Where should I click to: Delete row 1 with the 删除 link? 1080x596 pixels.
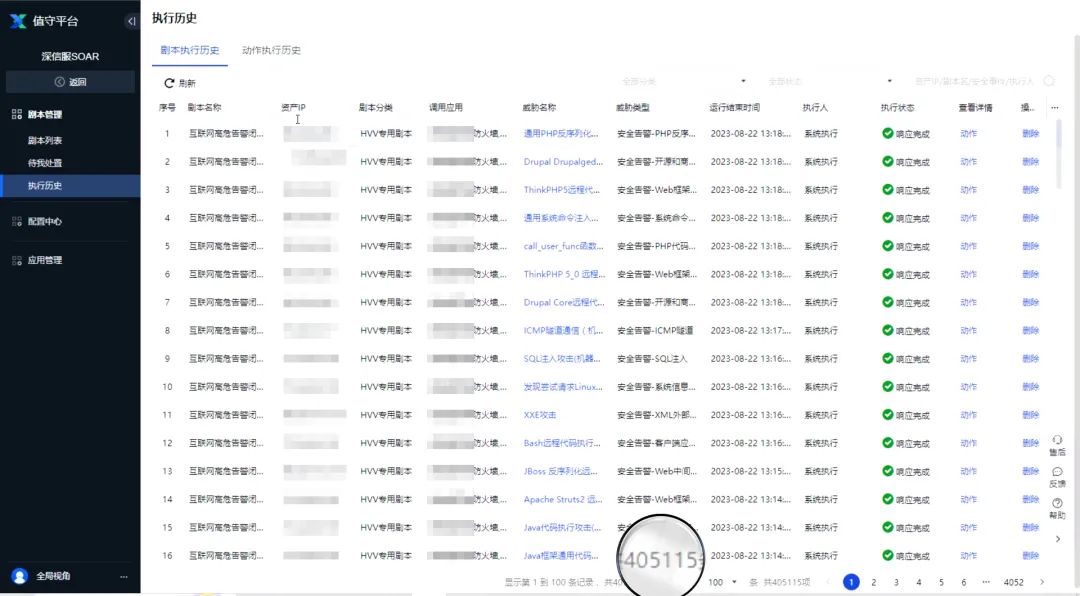[x=1030, y=134]
